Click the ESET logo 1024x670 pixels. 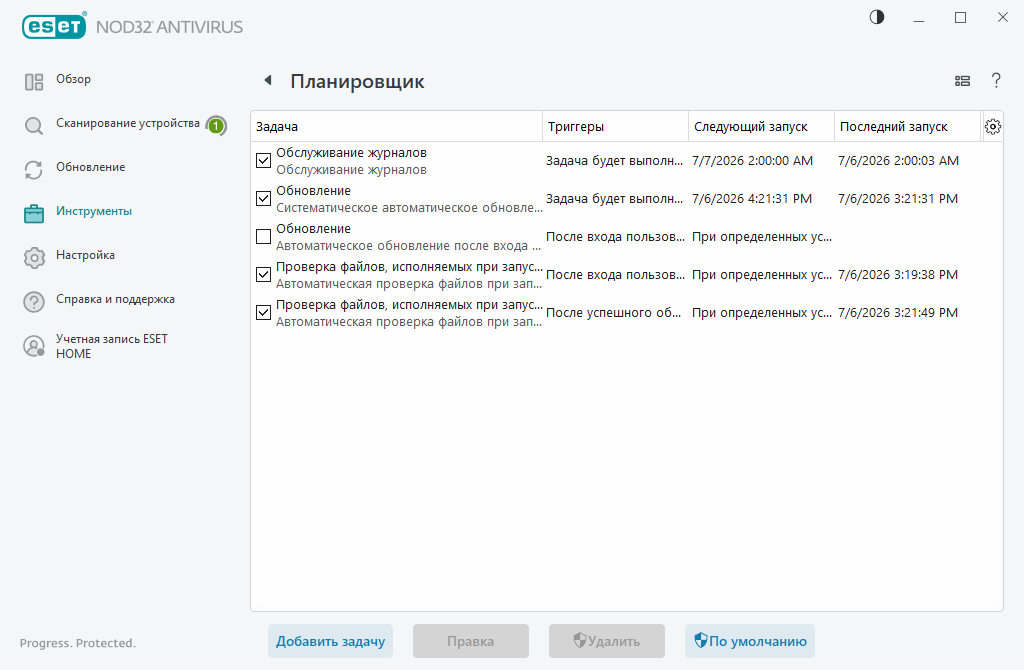pos(54,26)
